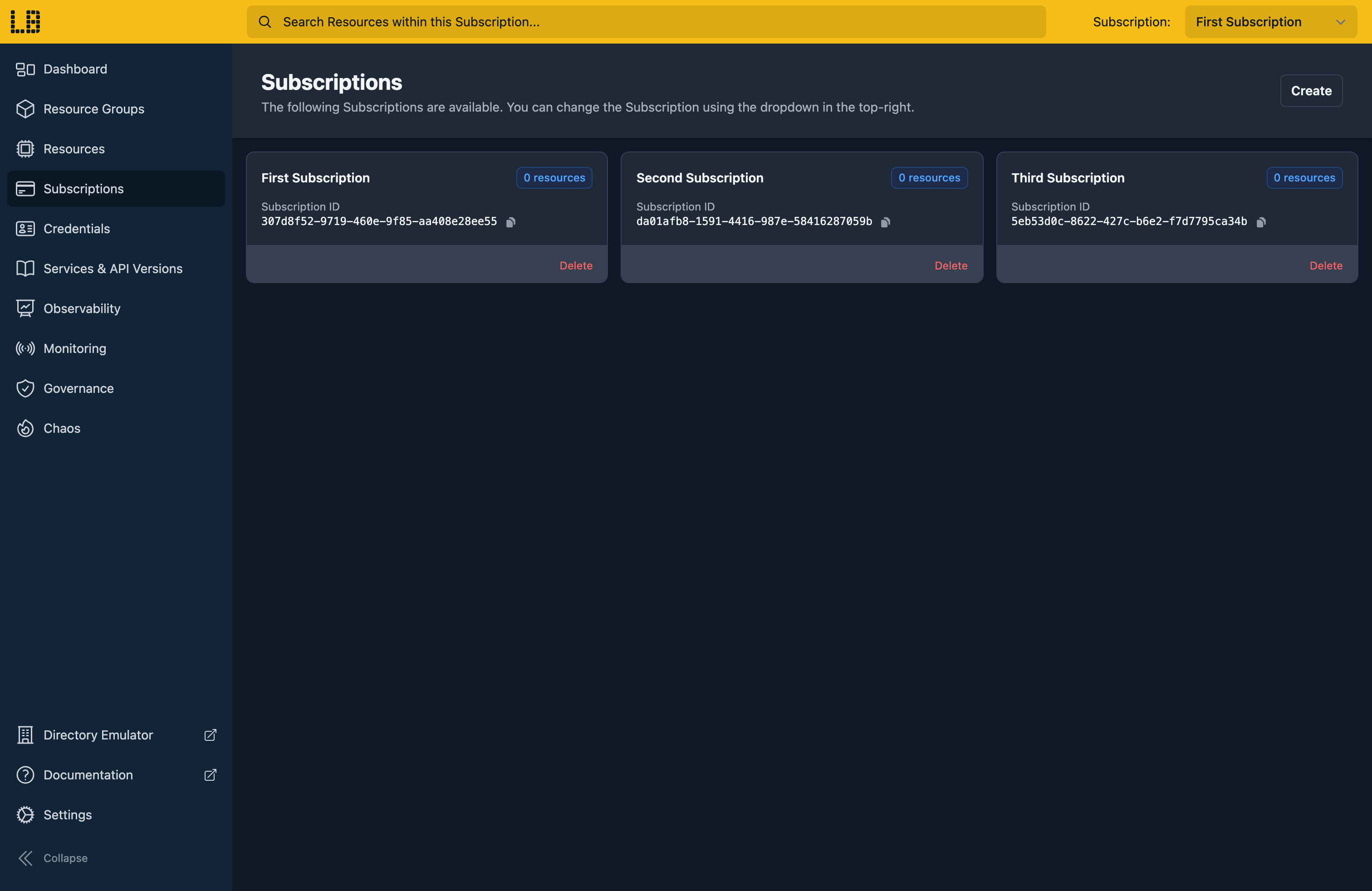Image resolution: width=1372 pixels, height=891 pixels.
Task: Open the Subscriptions menu item label
Action: tap(83, 189)
